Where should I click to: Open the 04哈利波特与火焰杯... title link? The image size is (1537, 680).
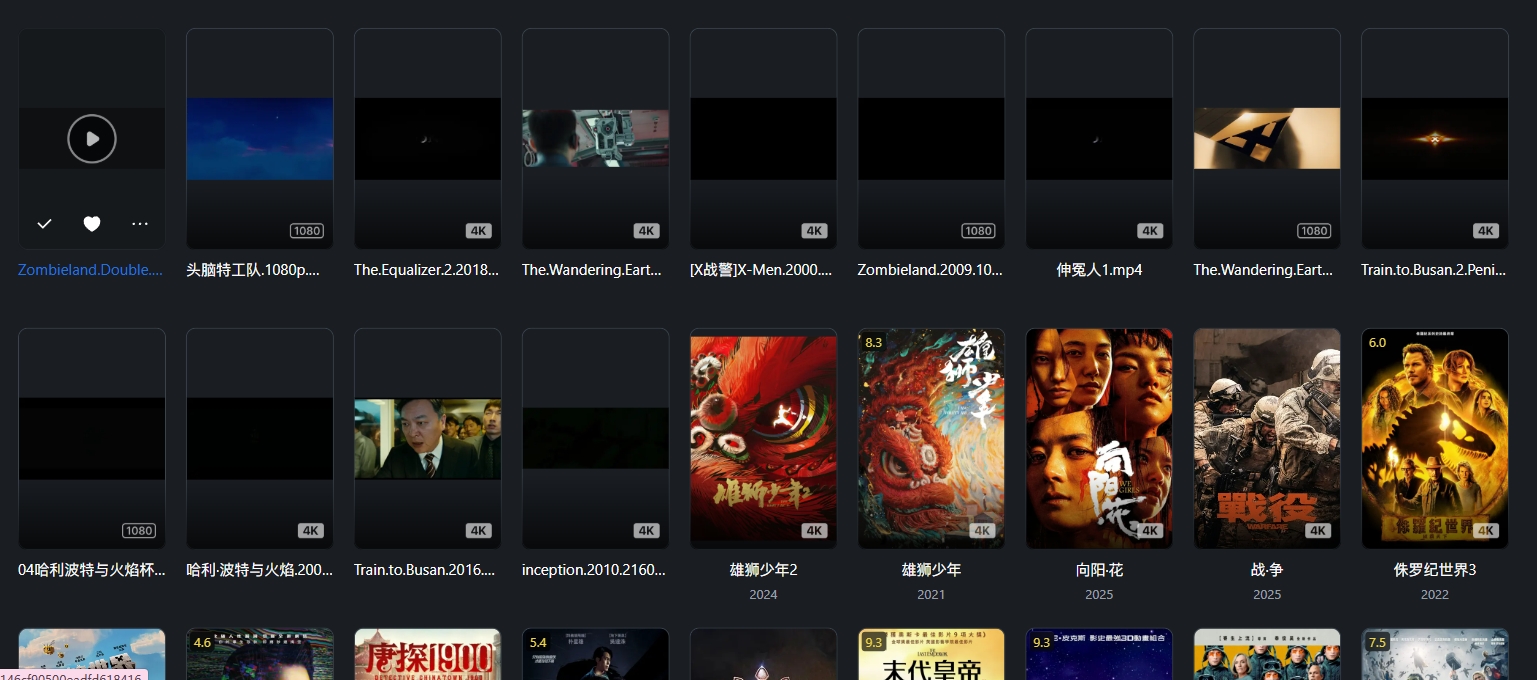(92, 570)
